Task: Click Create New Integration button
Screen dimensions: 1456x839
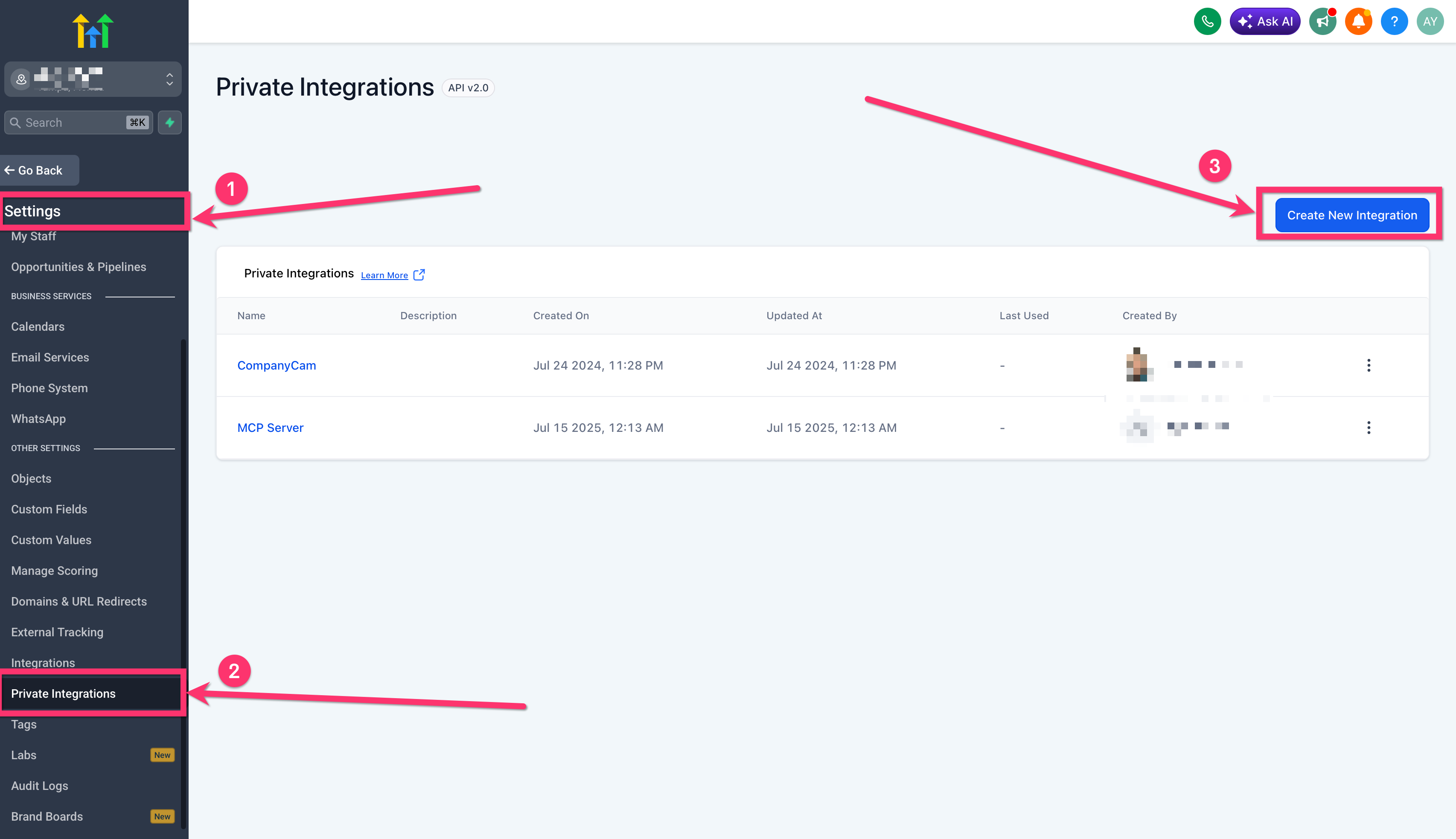Action: point(1352,215)
